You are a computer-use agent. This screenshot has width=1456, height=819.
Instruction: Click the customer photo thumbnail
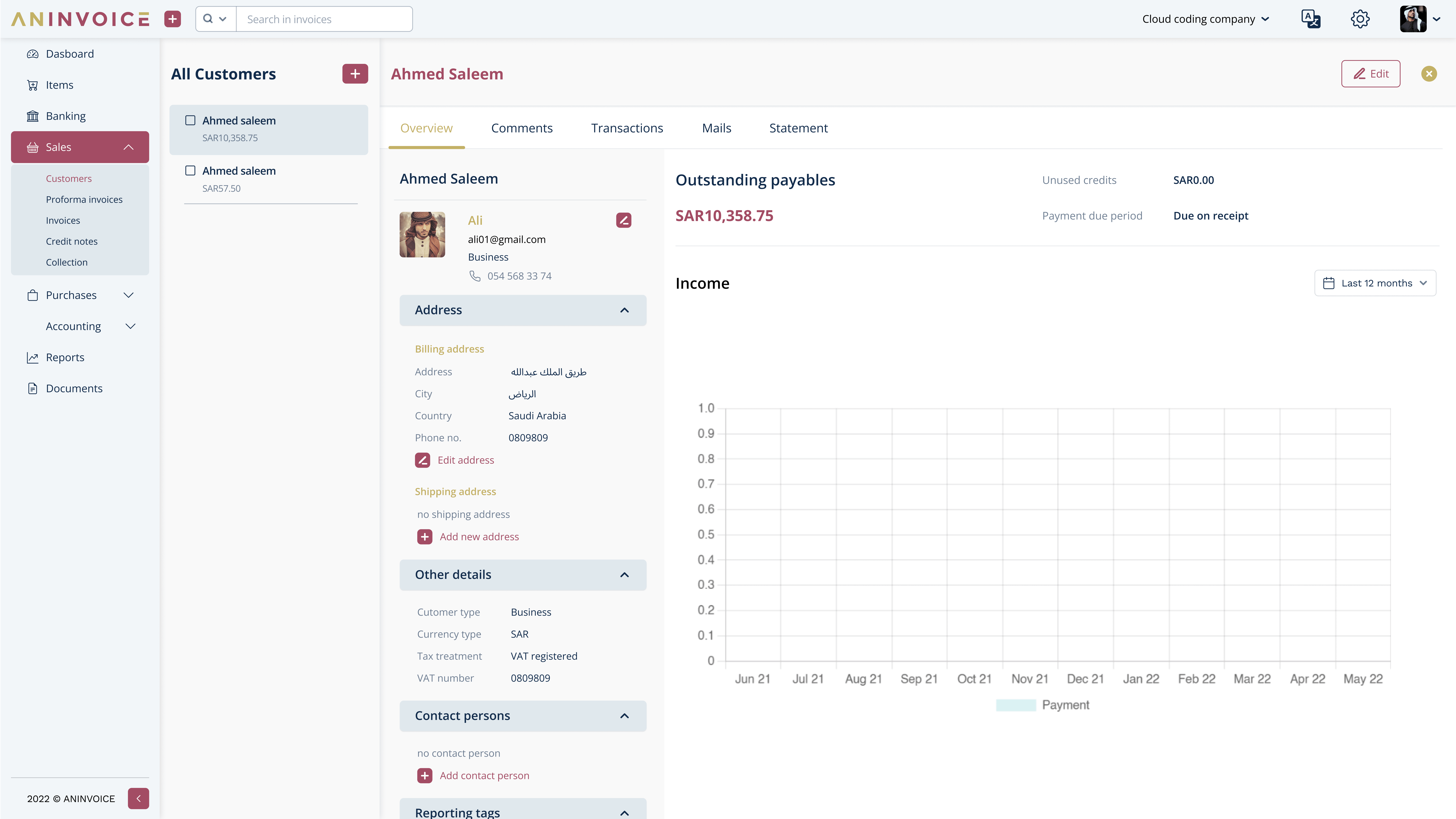[x=422, y=235]
